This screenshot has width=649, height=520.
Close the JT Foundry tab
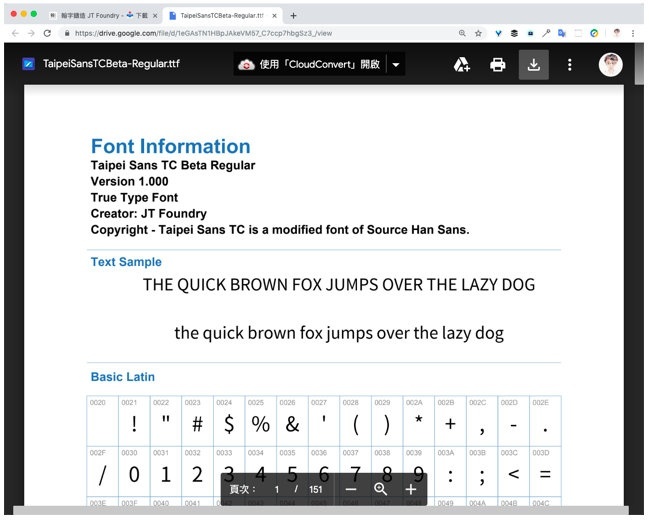[x=155, y=15]
